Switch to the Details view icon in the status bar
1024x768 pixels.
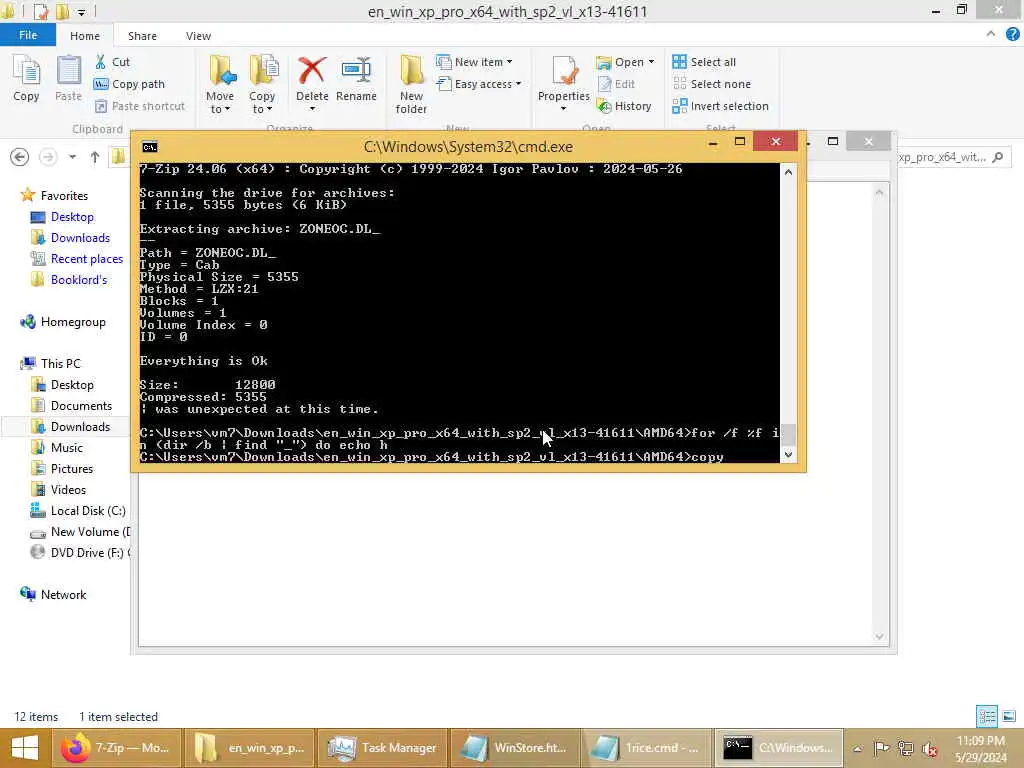(987, 716)
